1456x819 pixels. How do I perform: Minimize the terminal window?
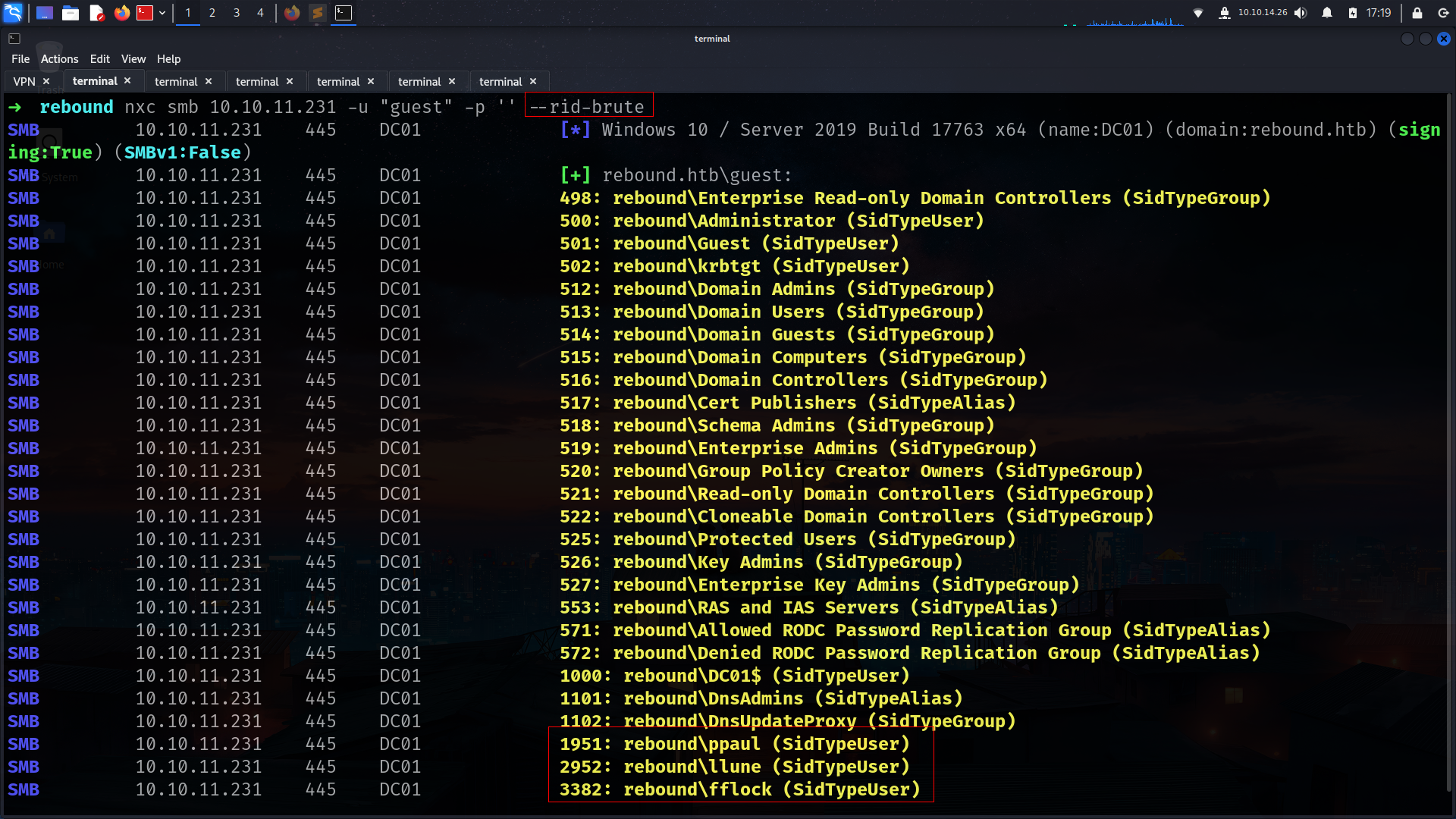(1407, 39)
